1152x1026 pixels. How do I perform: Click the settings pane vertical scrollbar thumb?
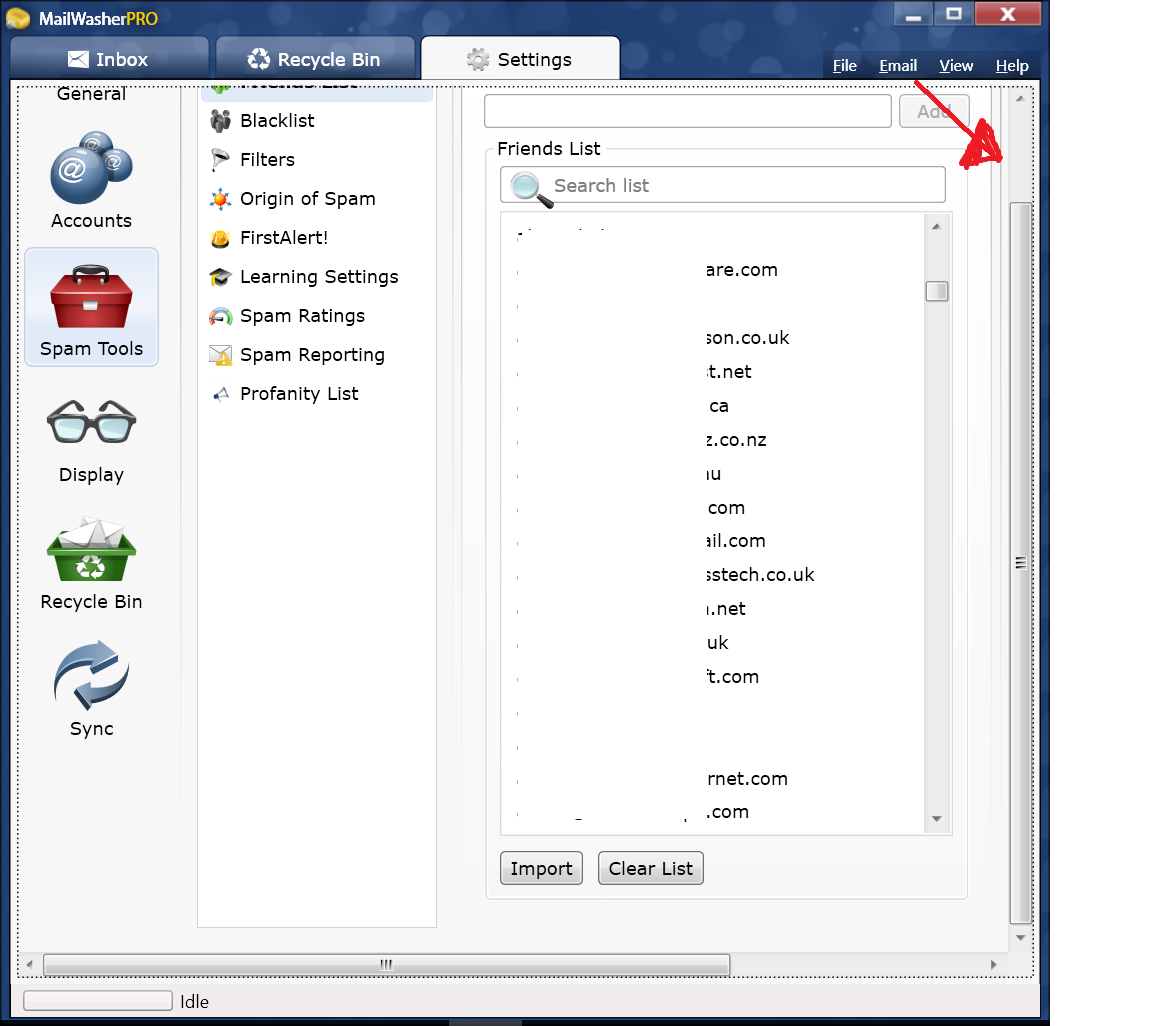click(1020, 563)
